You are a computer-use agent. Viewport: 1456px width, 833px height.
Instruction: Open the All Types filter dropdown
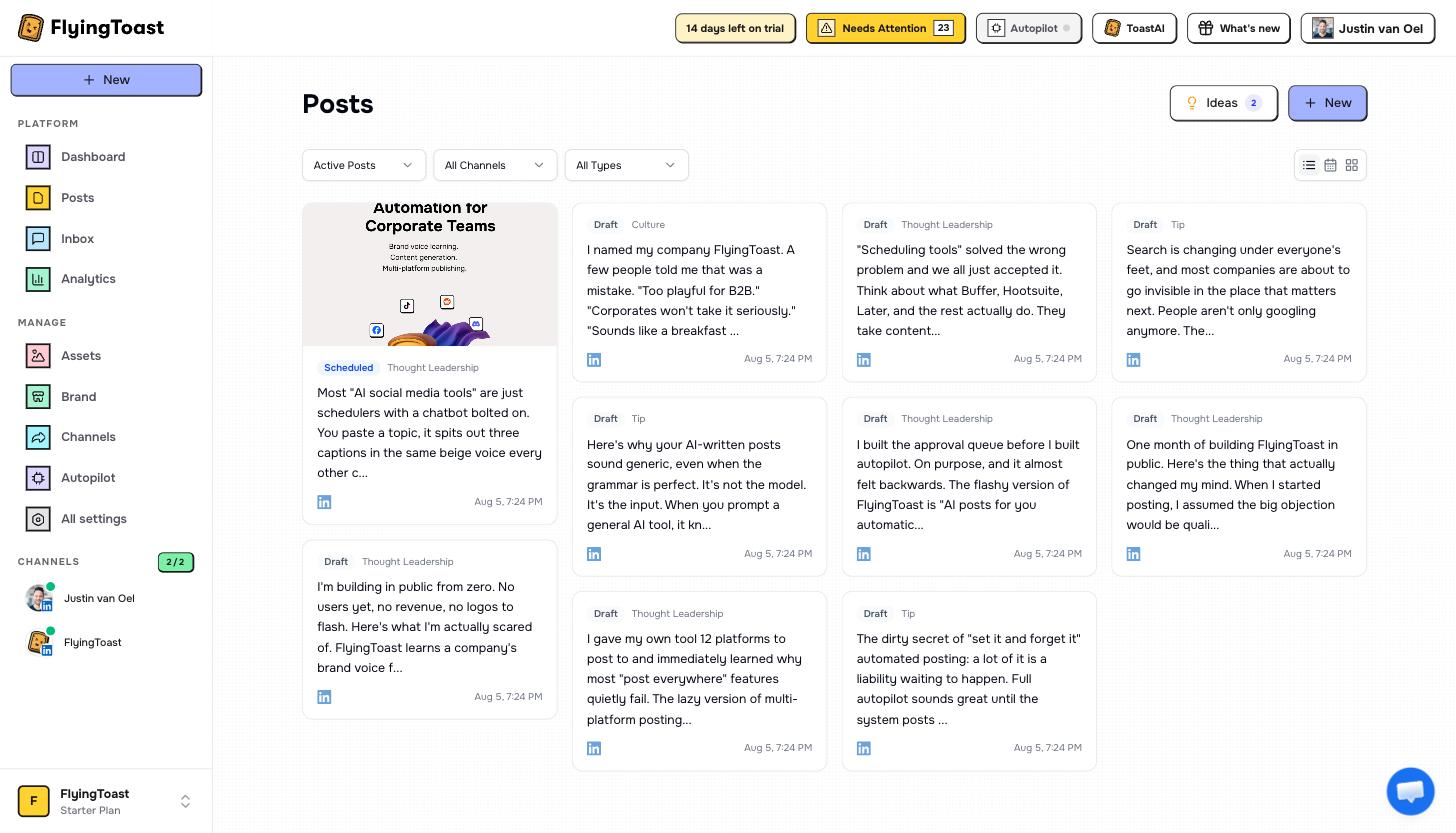[627, 165]
